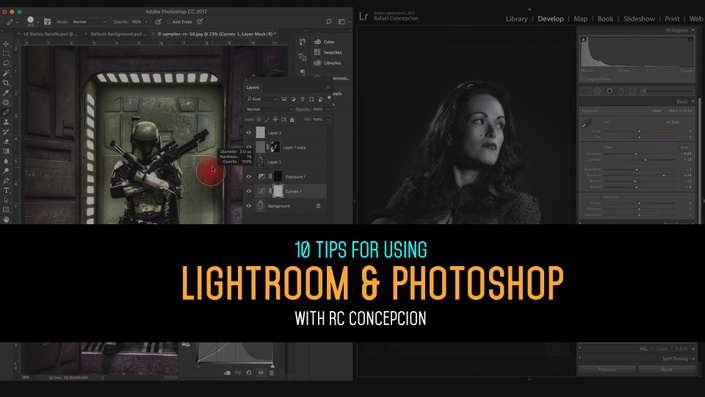
Task: Select Color treatment in Lightroom
Action: tap(657, 111)
